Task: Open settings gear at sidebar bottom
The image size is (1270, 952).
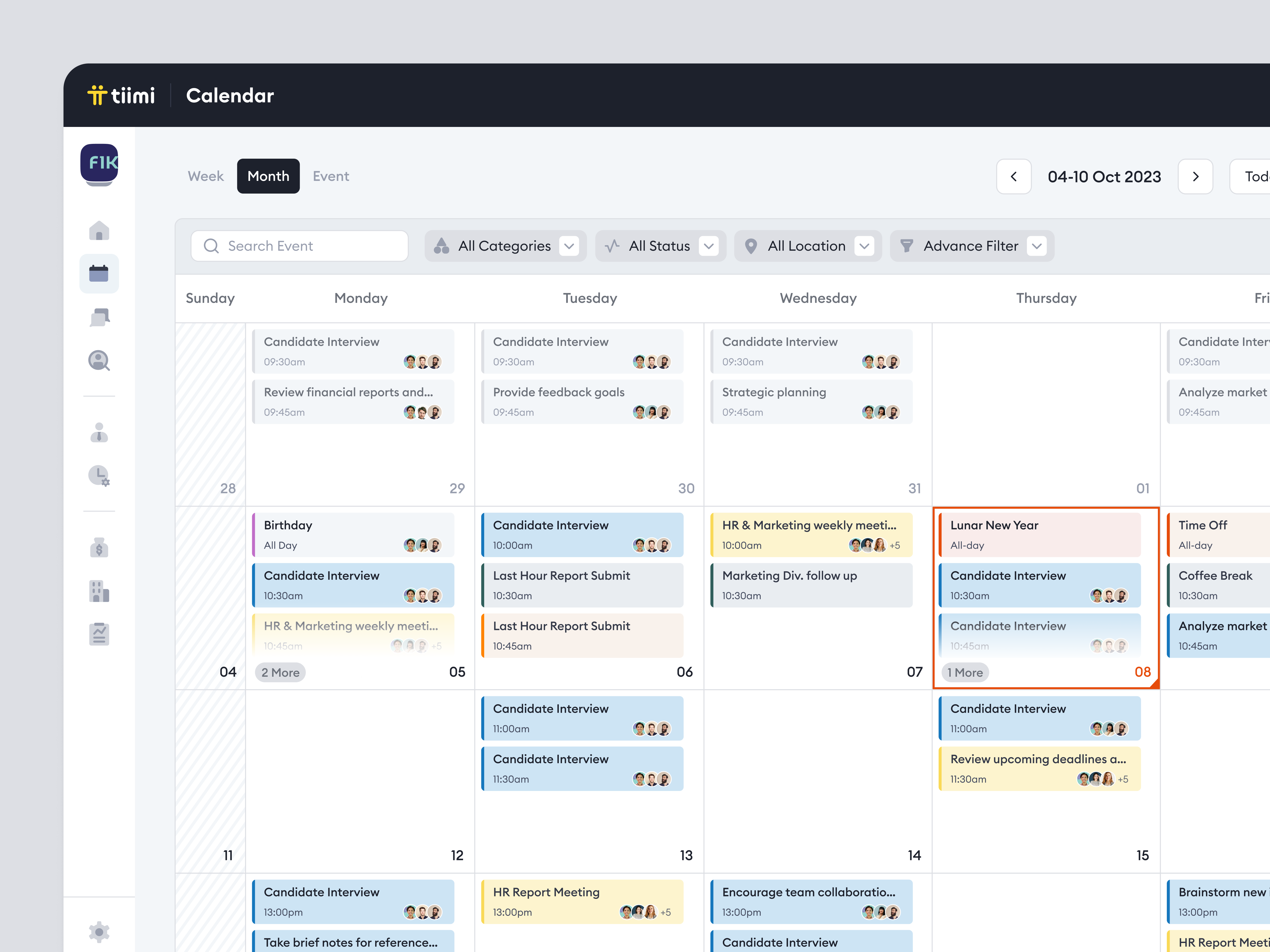Action: click(x=99, y=931)
